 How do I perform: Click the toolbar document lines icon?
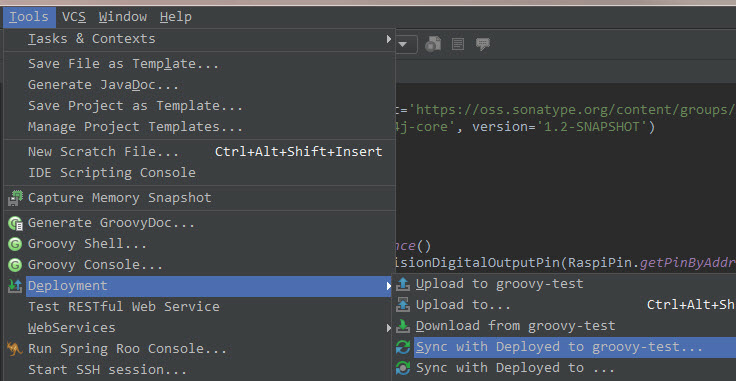click(458, 45)
